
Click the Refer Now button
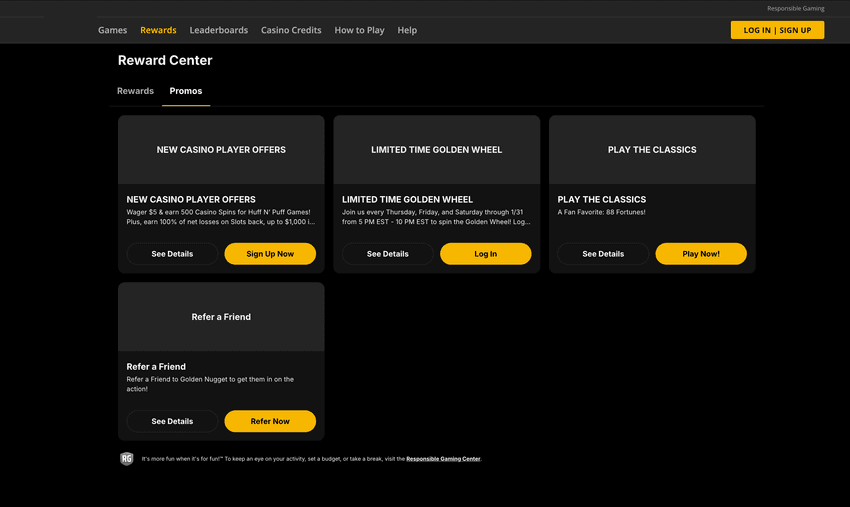click(x=270, y=421)
